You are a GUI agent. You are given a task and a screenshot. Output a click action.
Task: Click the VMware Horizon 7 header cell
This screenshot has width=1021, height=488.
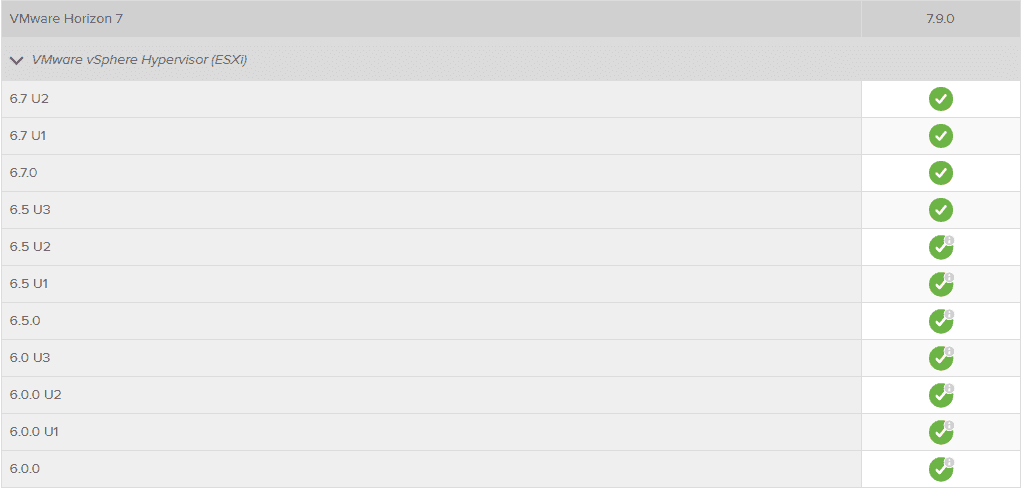67,19
